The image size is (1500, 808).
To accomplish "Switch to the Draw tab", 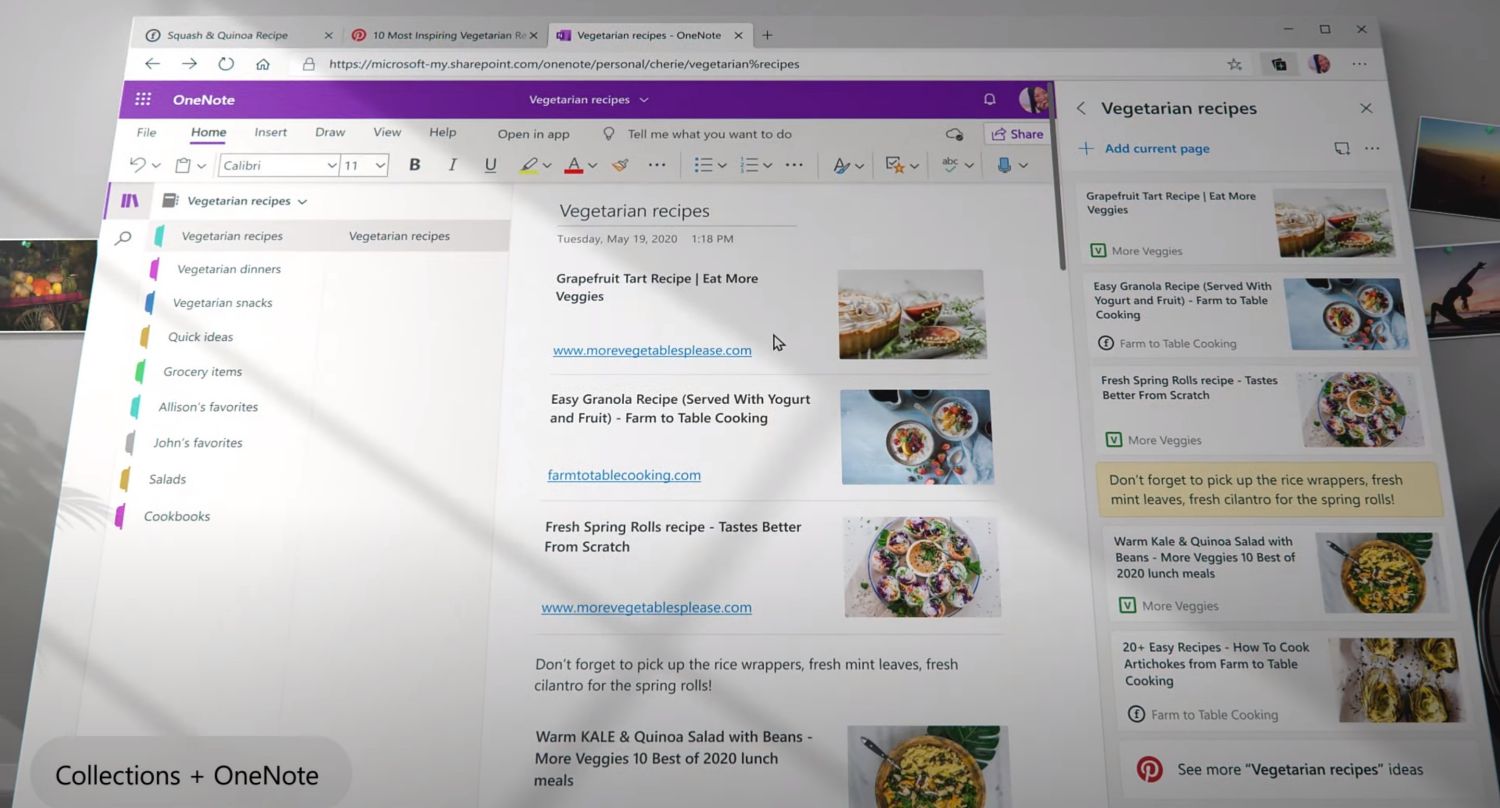I will (x=330, y=132).
